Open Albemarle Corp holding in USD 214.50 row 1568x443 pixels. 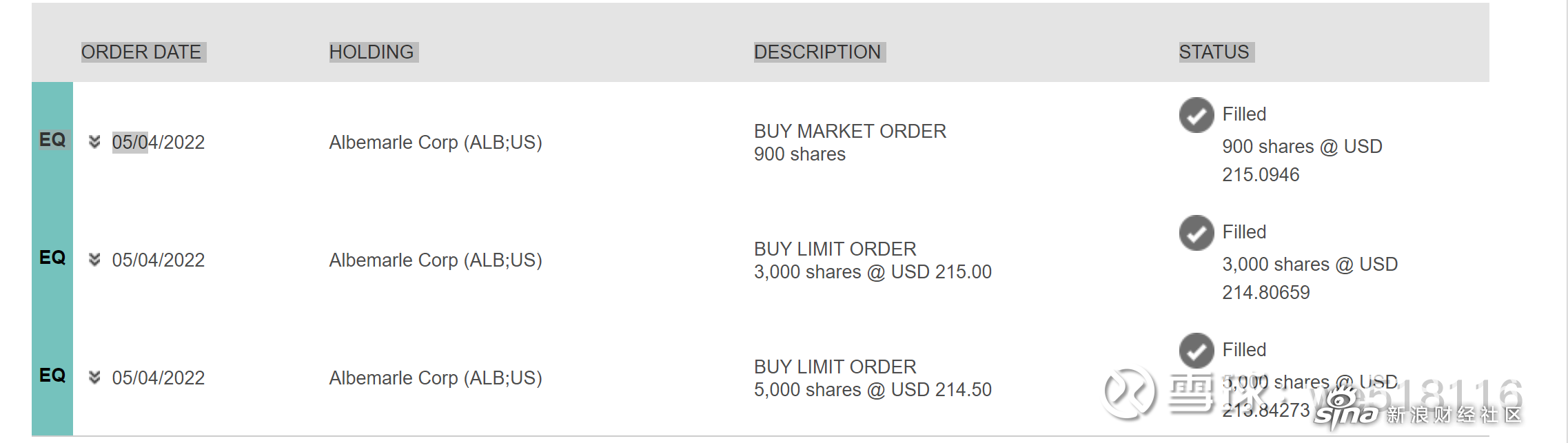[x=436, y=378]
